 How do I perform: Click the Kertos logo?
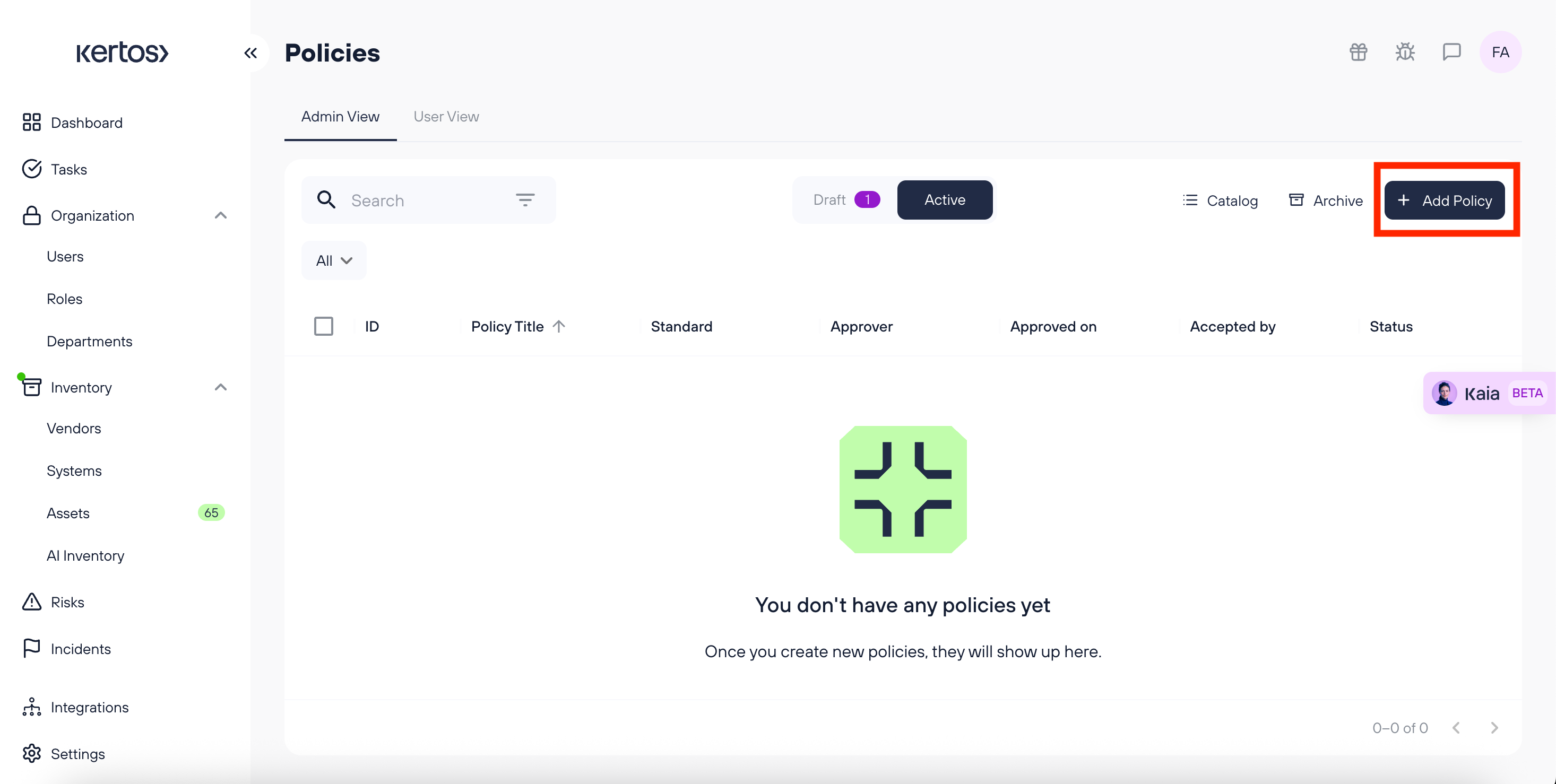point(122,53)
